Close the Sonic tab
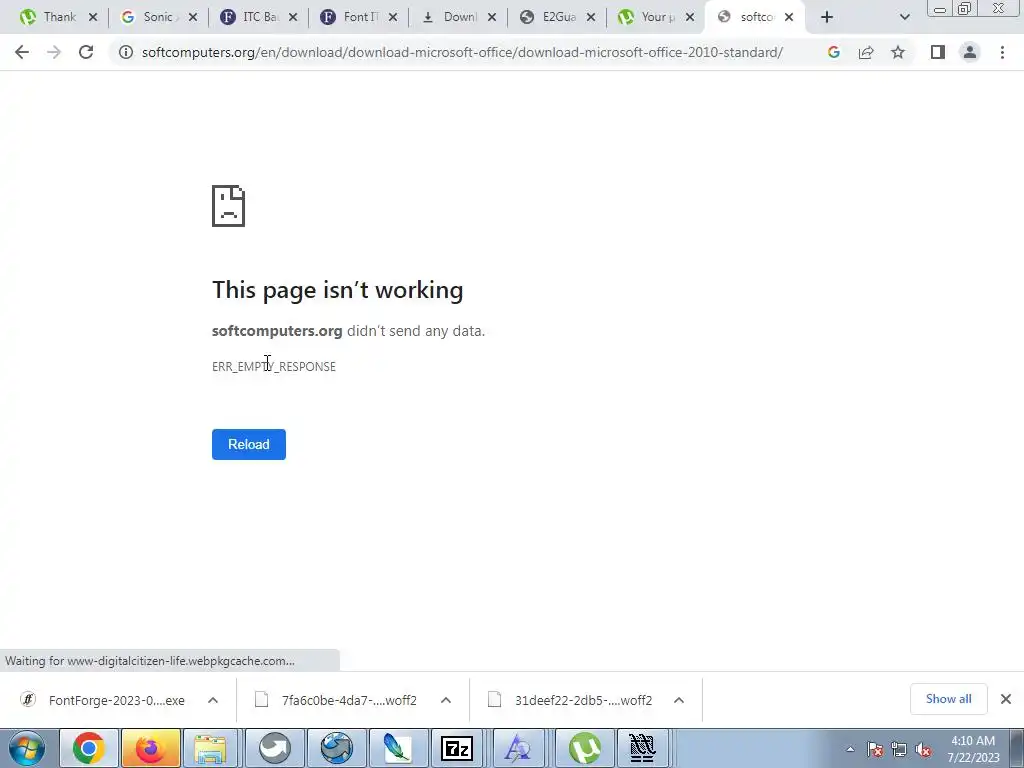Viewport: 1024px width, 768px height. click(193, 17)
